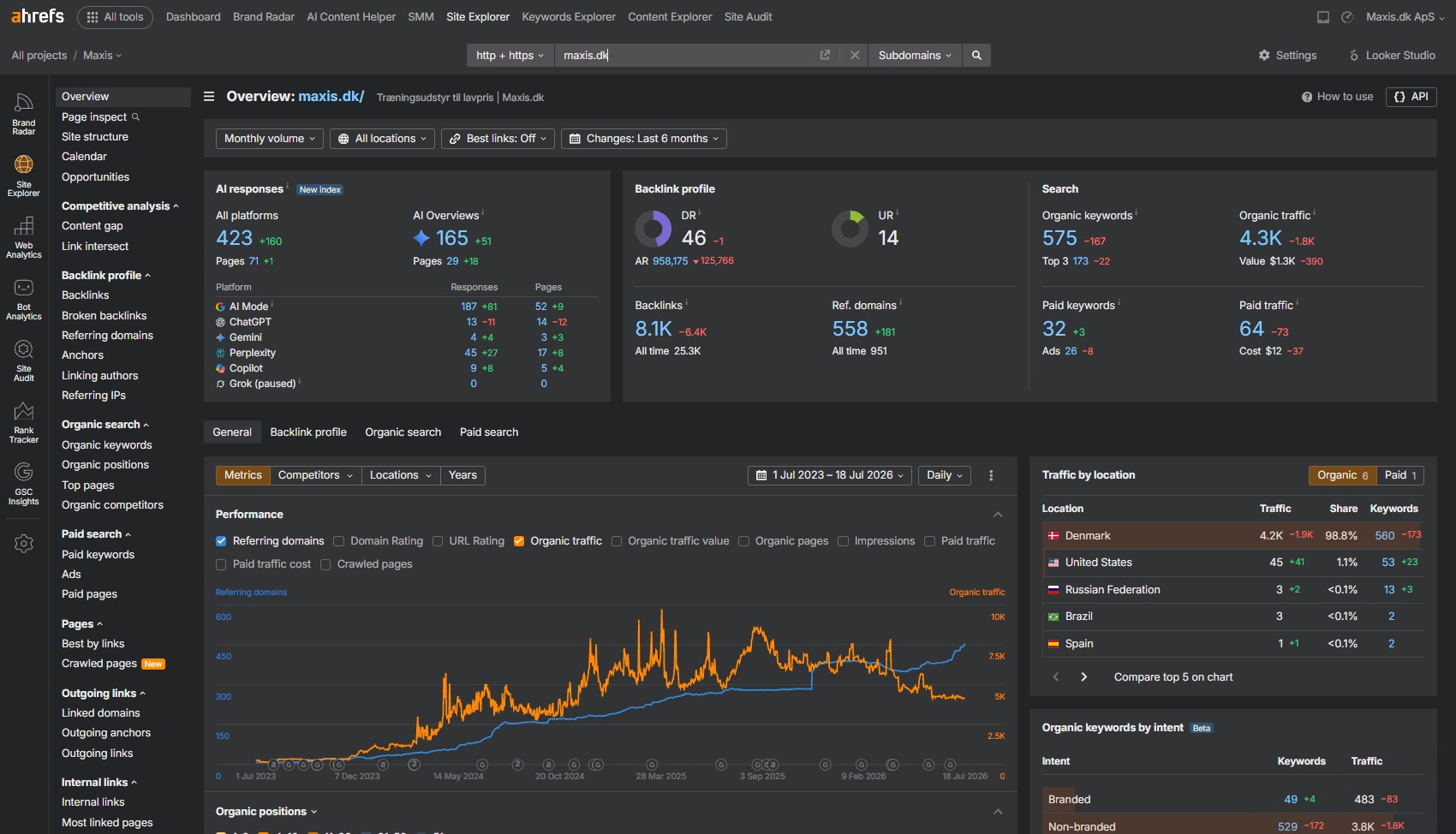Enable Organic traffic value checkbox
1456x834 pixels.
(617, 541)
